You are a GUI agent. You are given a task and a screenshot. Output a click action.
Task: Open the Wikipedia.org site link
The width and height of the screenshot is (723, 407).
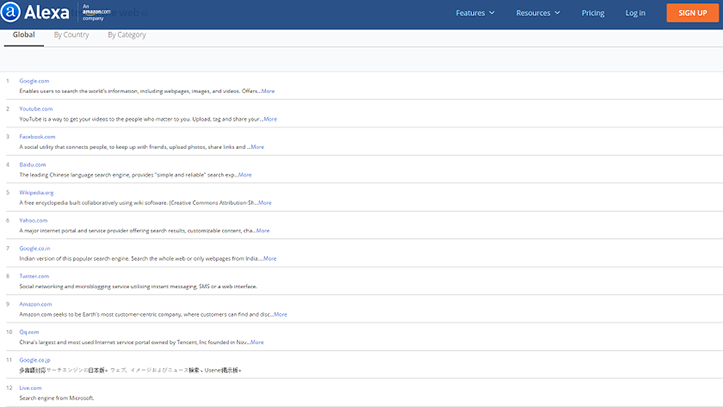[36, 193]
